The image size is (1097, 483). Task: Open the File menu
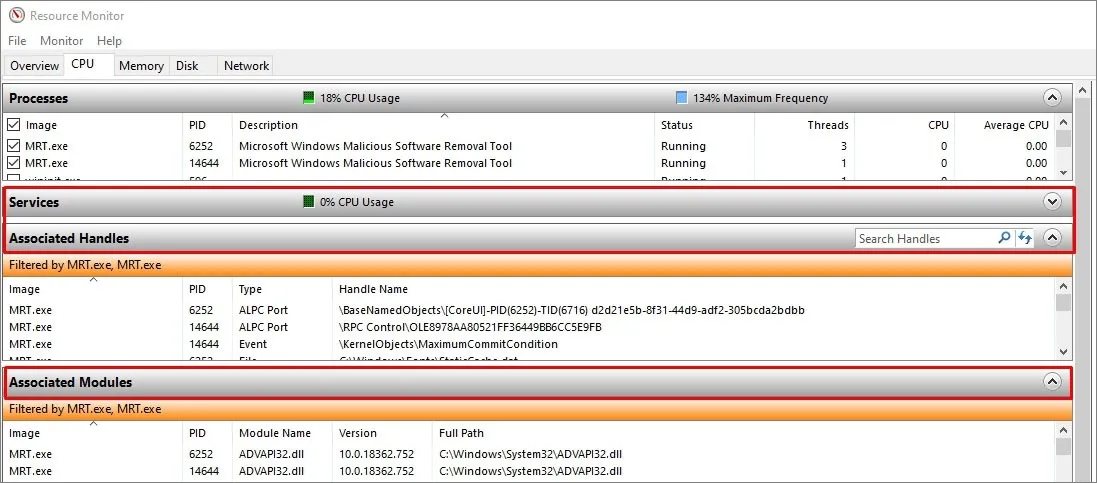[17, 41]
